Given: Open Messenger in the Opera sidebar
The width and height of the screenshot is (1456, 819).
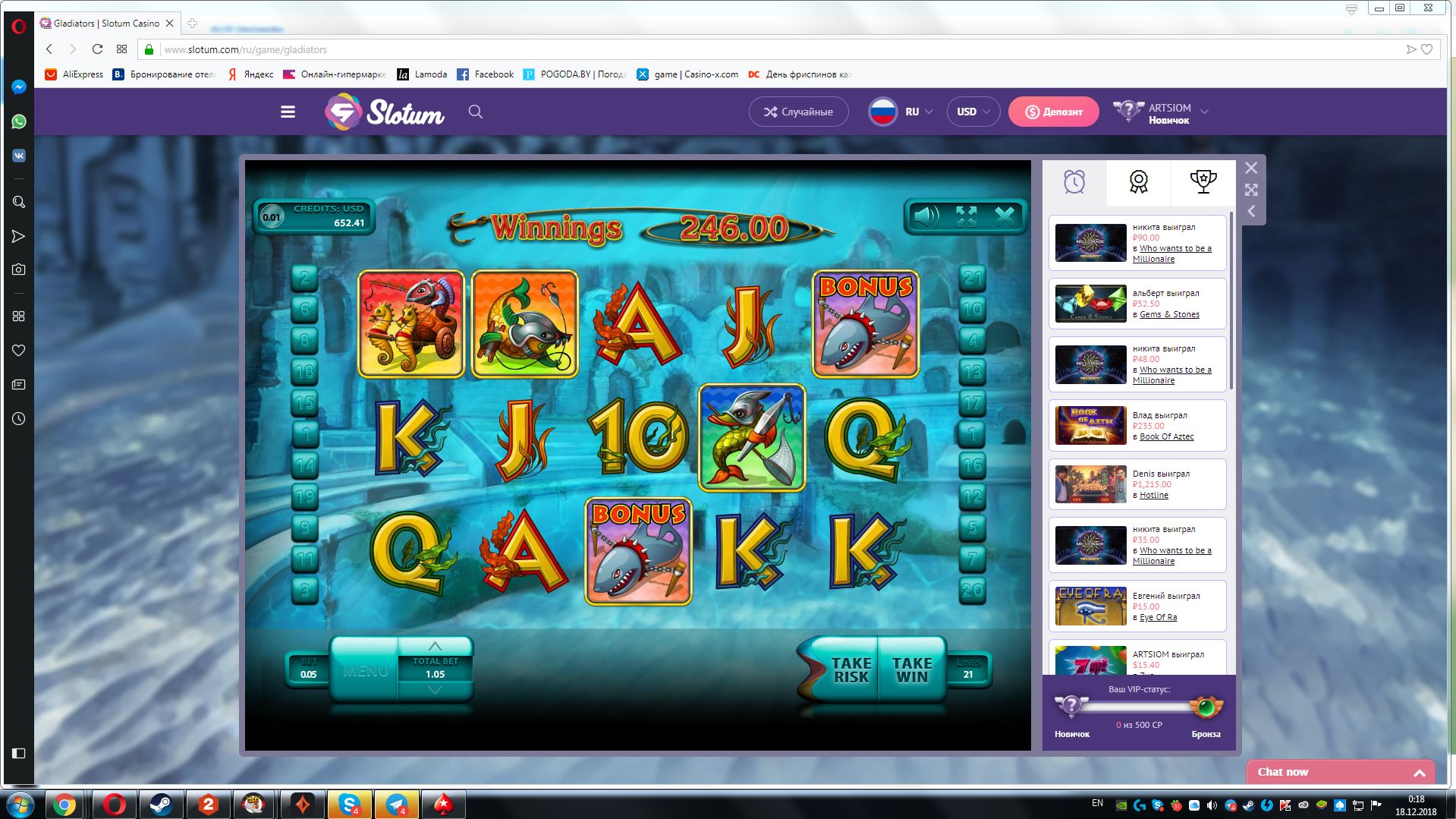Looking at the screenshot, I should [x=19, y=87].
